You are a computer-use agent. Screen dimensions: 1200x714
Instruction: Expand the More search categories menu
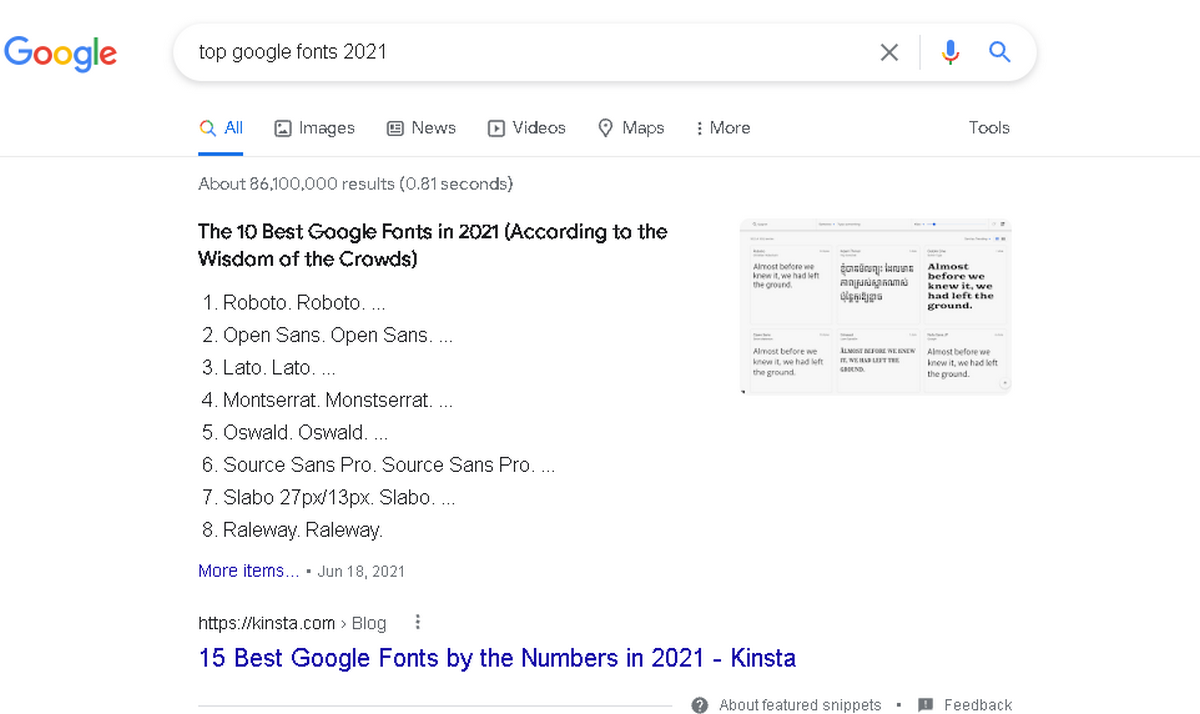coord(723,128)
